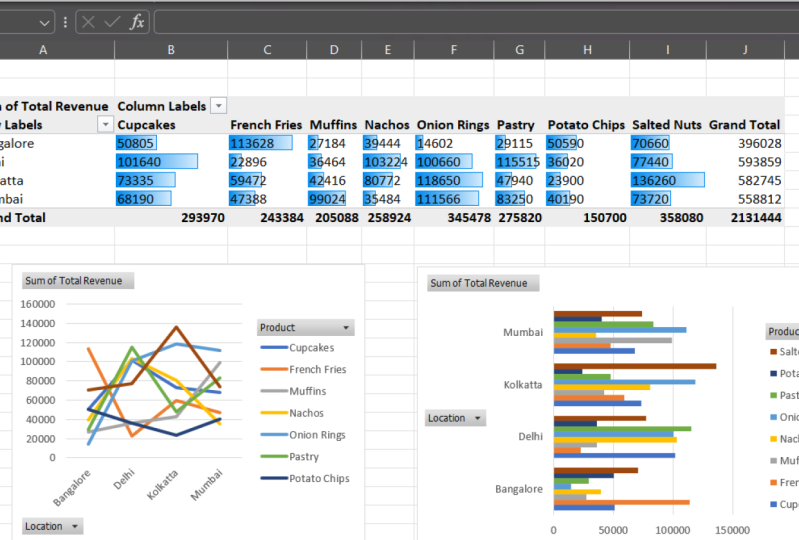Select column D header
The width and height of the screenshot is (799, 540).
tap(334, 50)
